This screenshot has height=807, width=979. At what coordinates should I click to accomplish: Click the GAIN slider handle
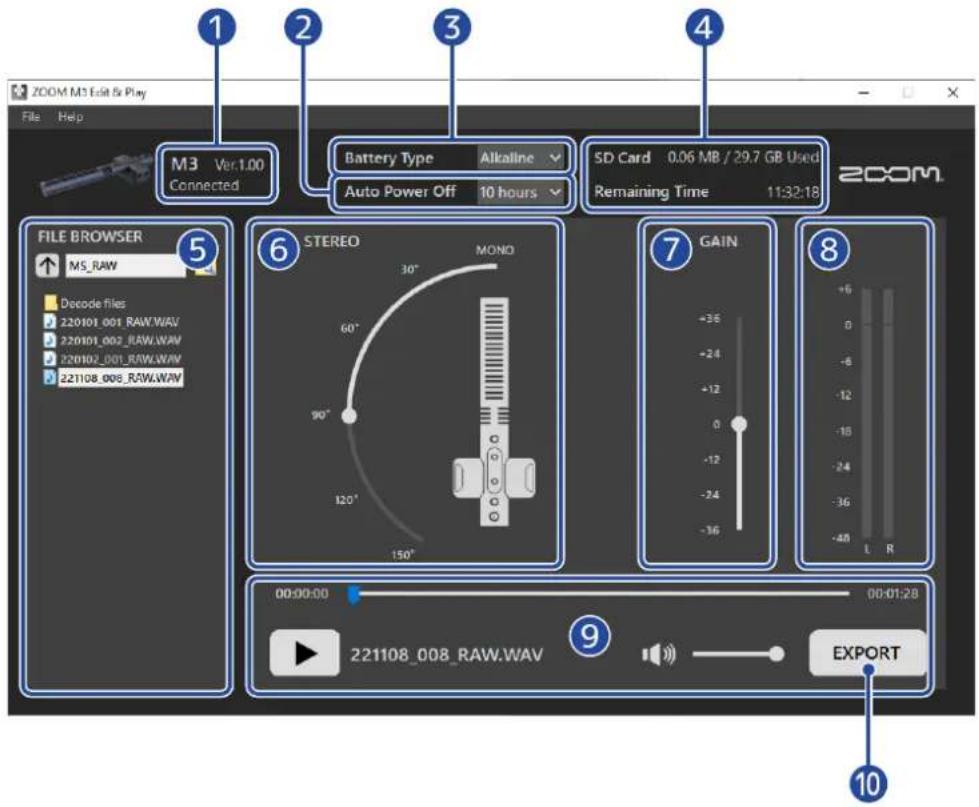[739, 424]
